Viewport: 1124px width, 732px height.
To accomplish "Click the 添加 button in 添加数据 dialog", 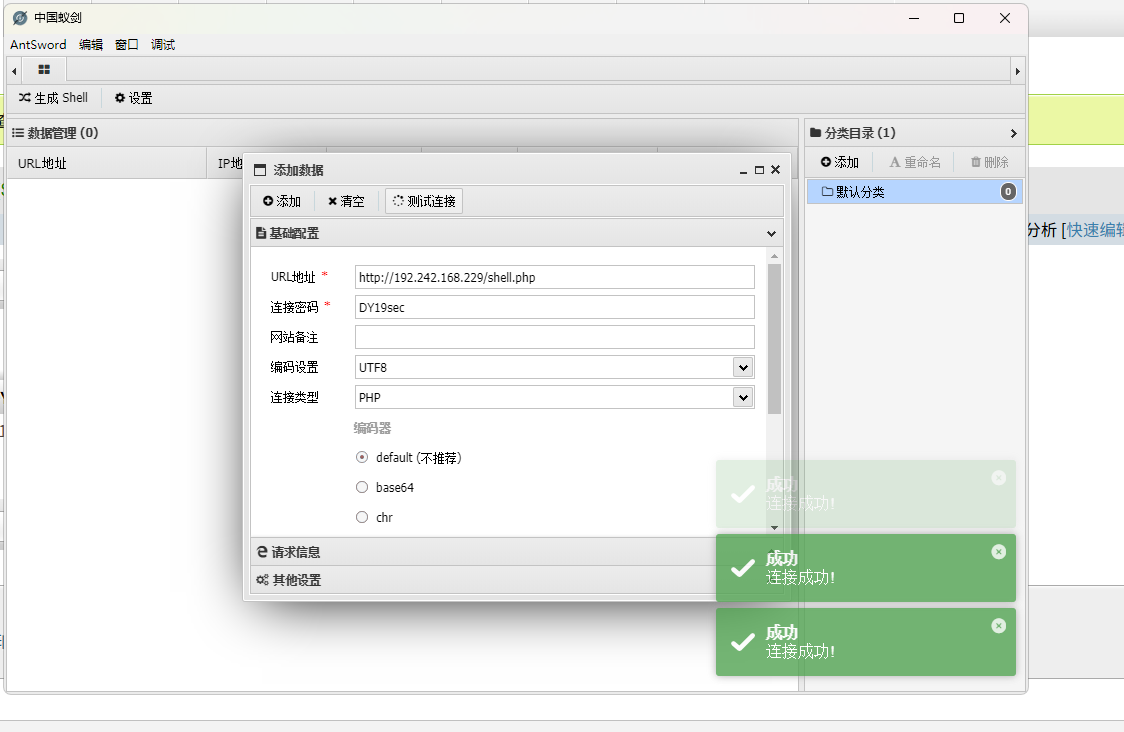I will coord(282,201).
